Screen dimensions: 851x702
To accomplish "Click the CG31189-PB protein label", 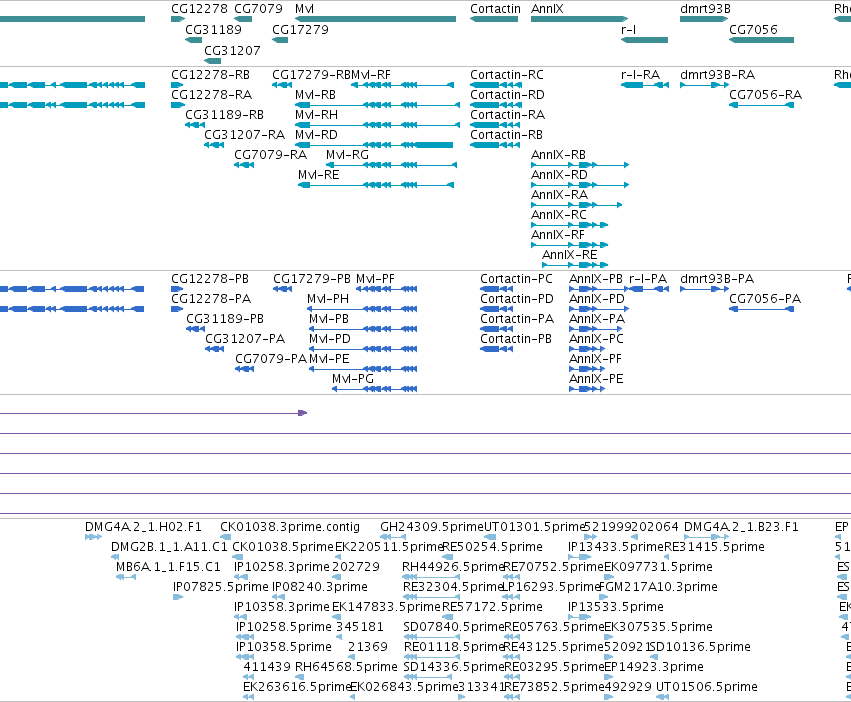I will (x=225, y=319).
